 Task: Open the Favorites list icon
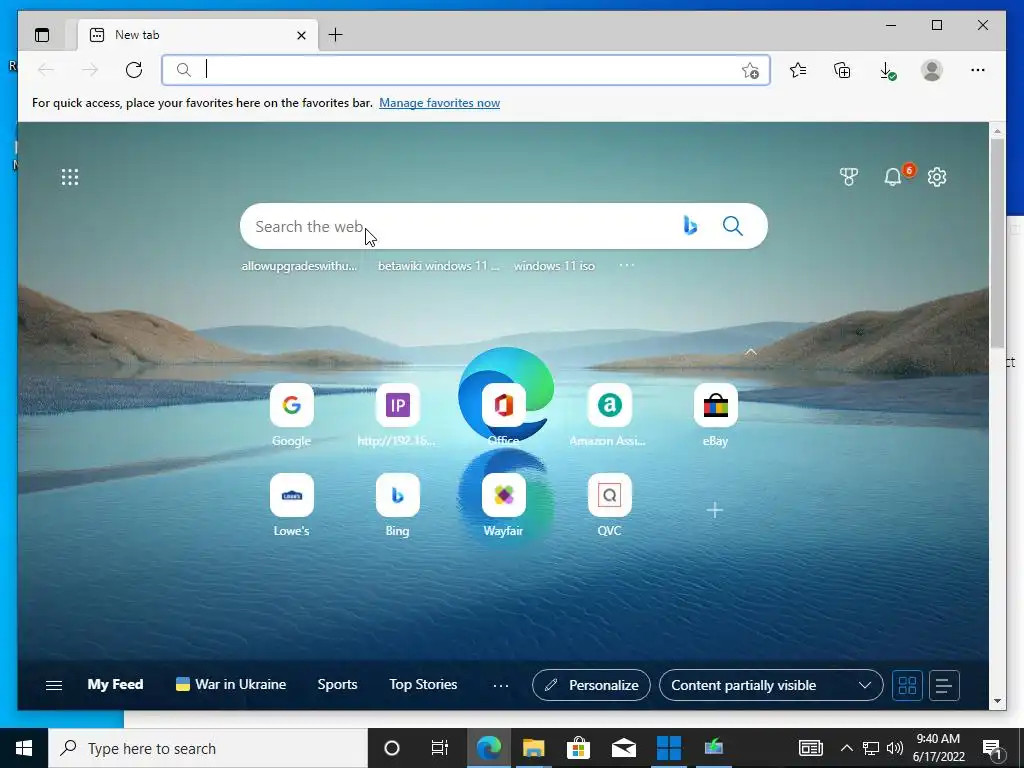[x=797, y=70]
